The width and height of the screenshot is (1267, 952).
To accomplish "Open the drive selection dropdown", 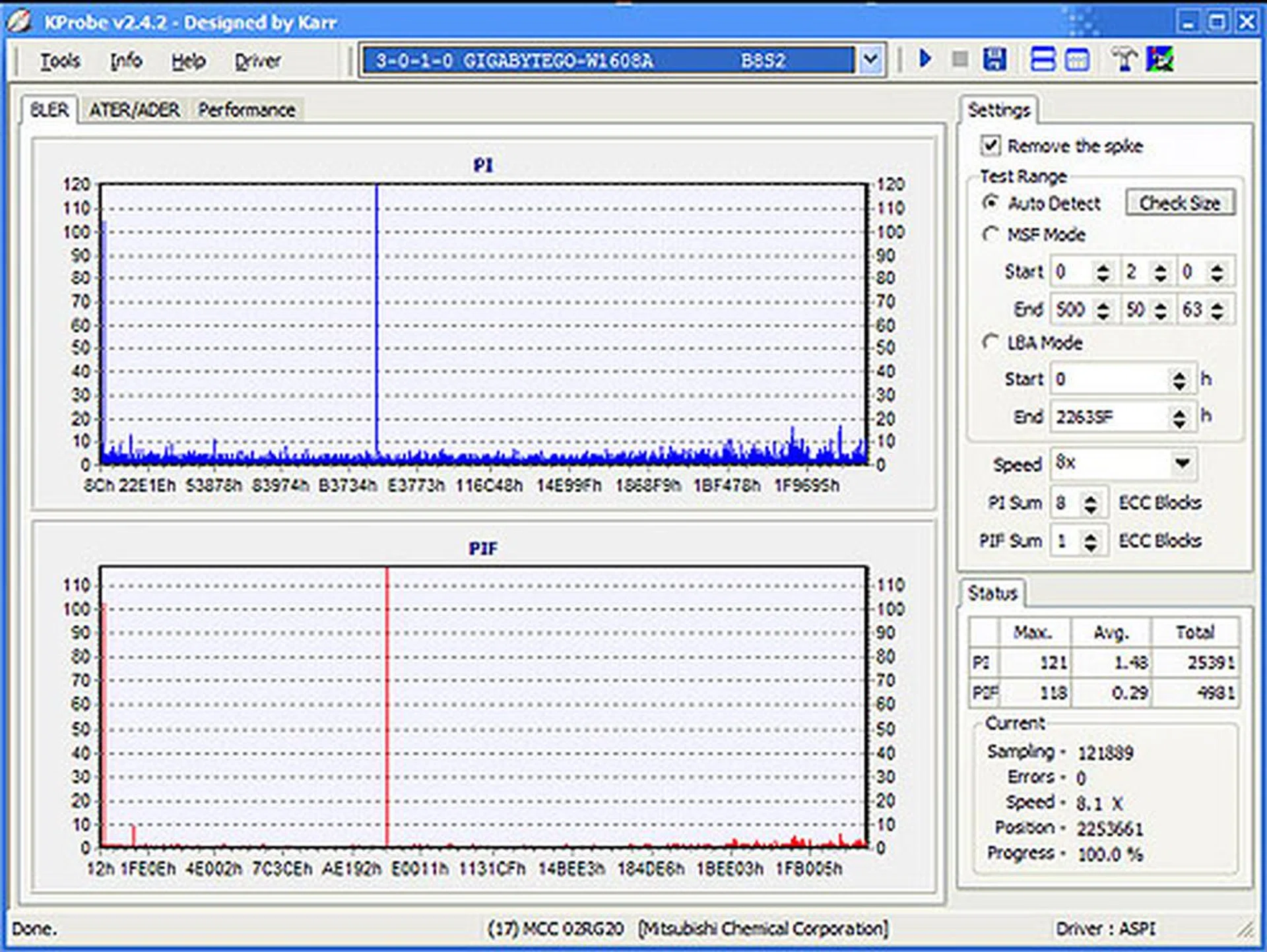I will 870,61.
